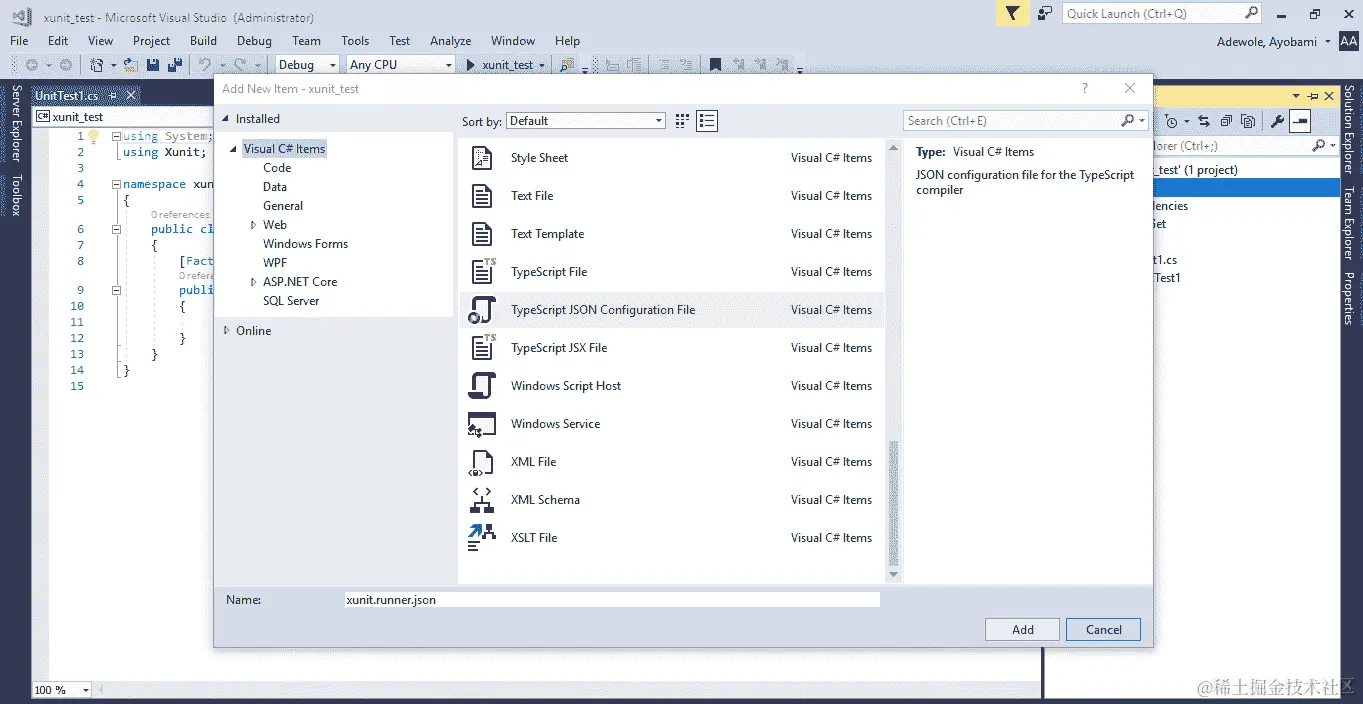Open the xunit_test start target dropdown arrow
1363x704 pixels.
(x=542, y=65)
